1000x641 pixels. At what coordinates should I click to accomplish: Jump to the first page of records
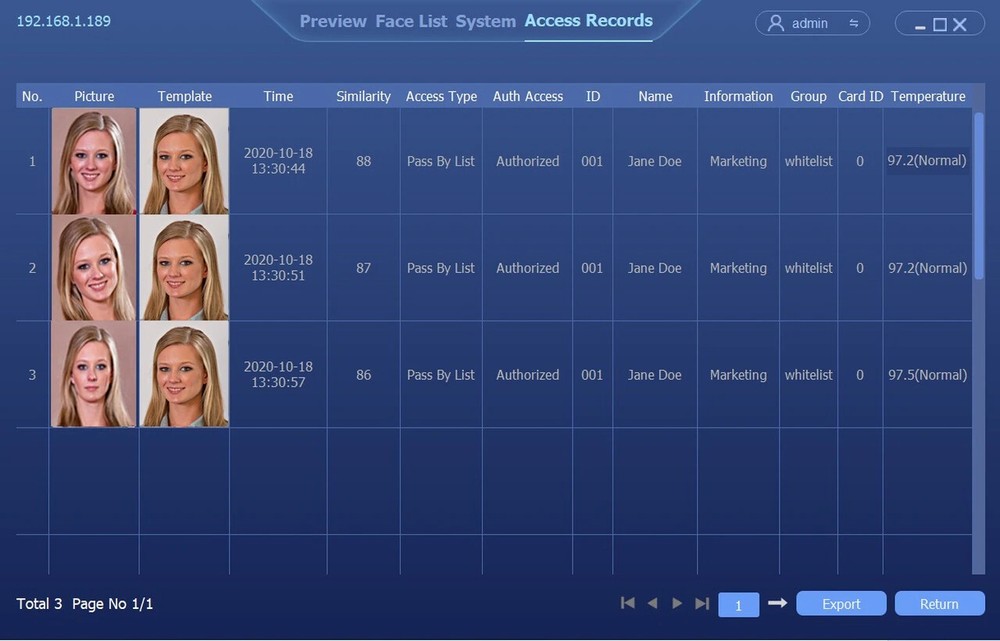click(628, 603)
